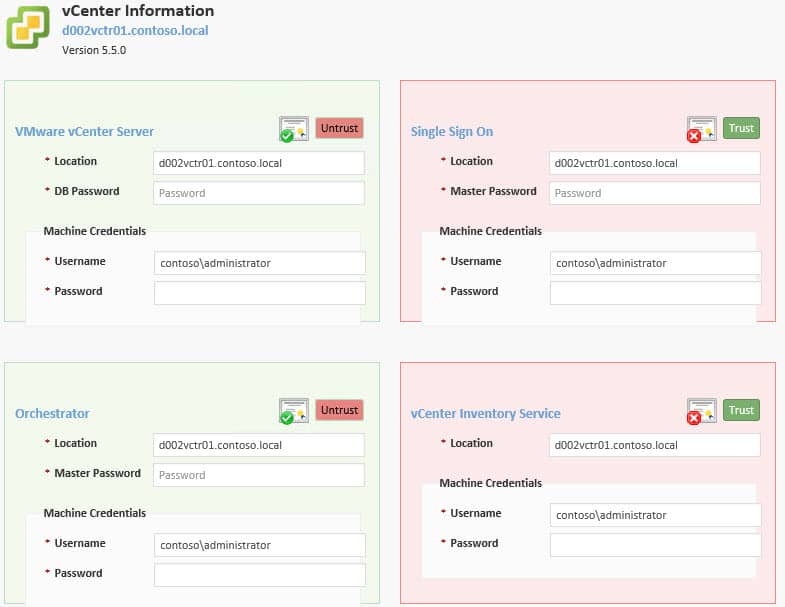The width and height of the screenshot is (785, 607).
Task: Select the vCenter Server Location field
Action: [x=259, y=163]
